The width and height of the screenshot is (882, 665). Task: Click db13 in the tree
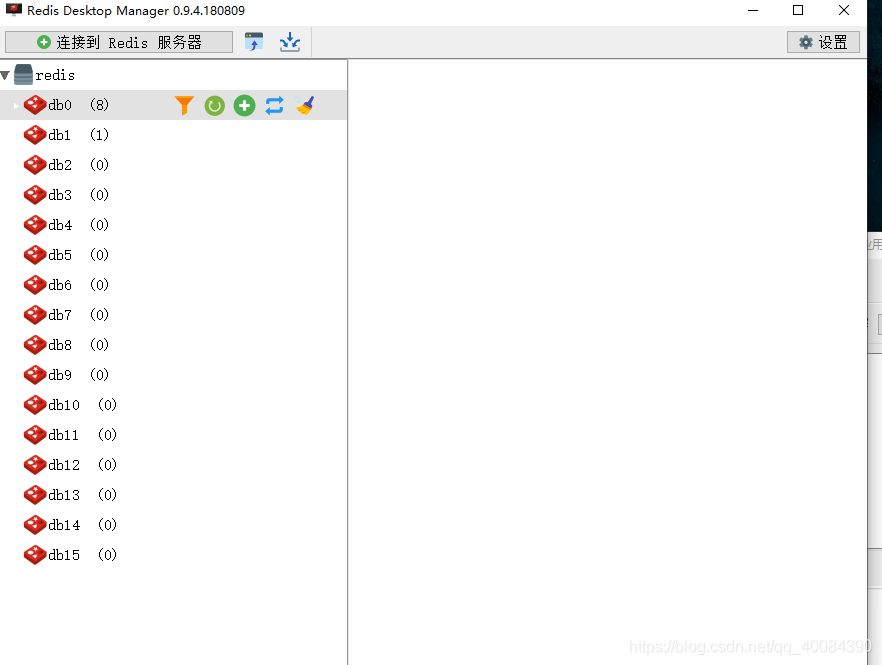[x=63, y=495]
